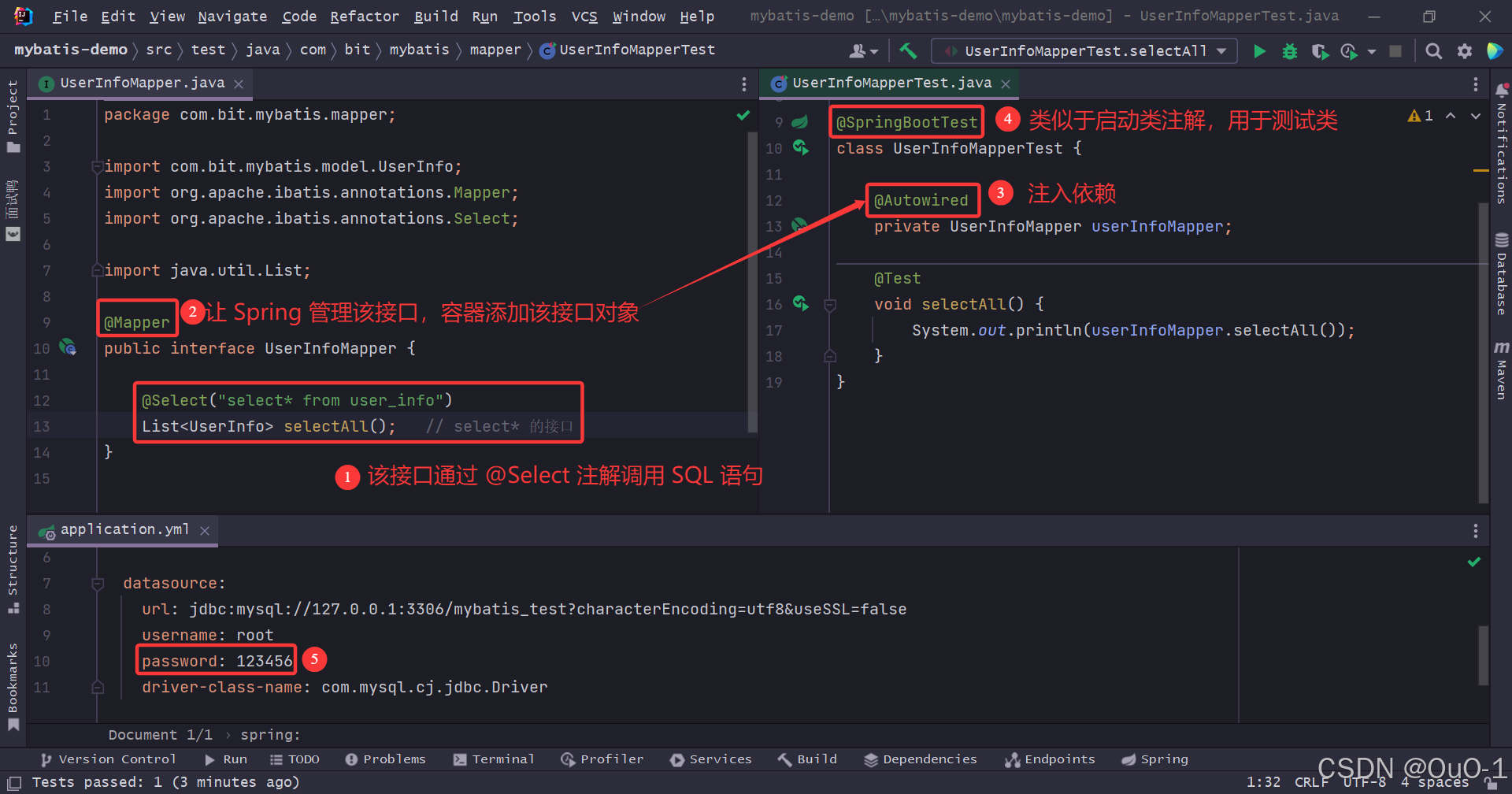
Task: Open the Project tool window
Action: [13, 116]
